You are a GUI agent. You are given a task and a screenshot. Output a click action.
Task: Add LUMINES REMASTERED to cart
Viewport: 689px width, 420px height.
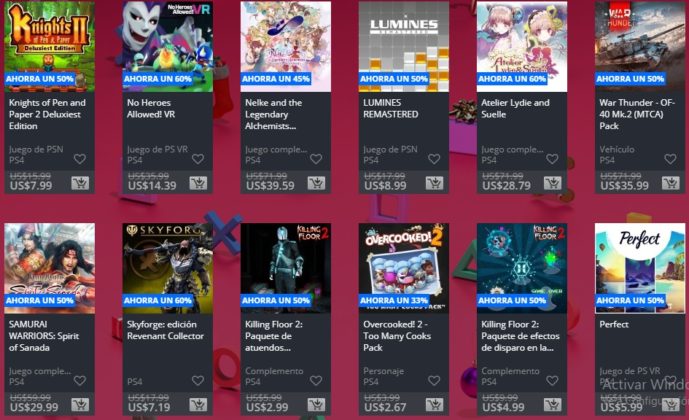434,183
